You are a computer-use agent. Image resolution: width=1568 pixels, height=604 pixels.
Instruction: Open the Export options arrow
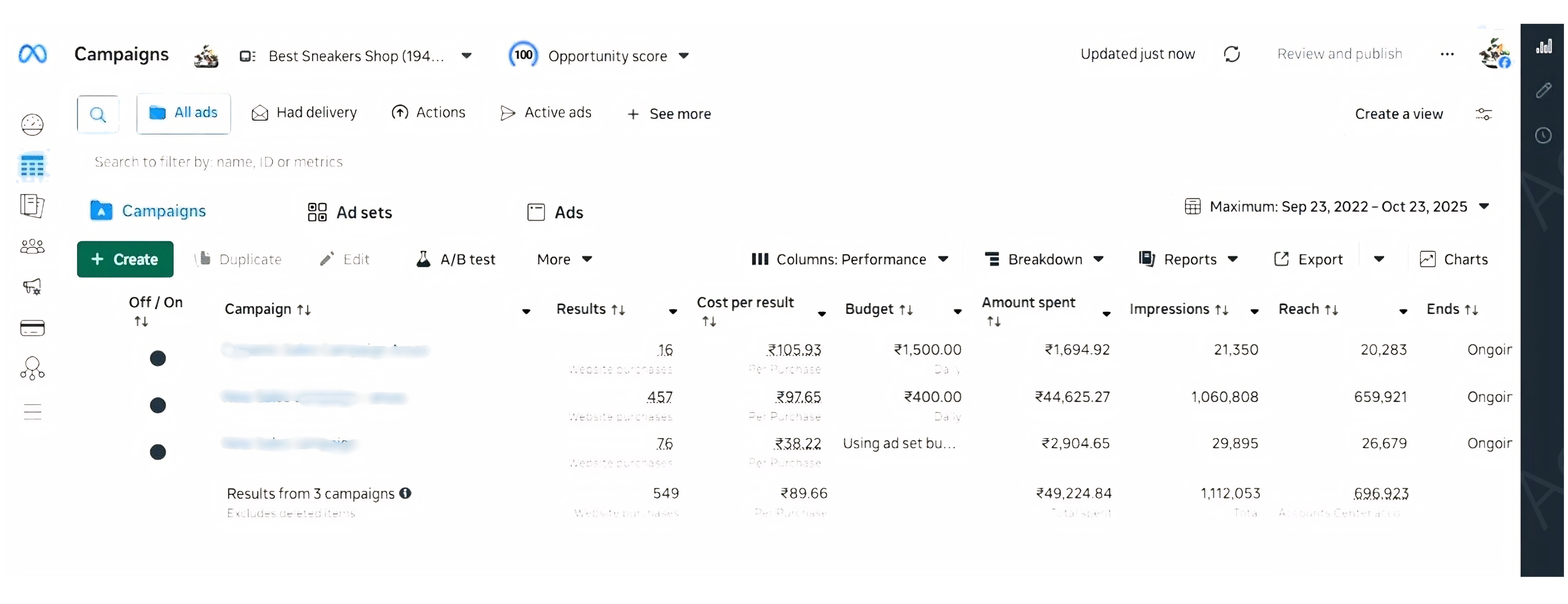tap(1379, 259)
